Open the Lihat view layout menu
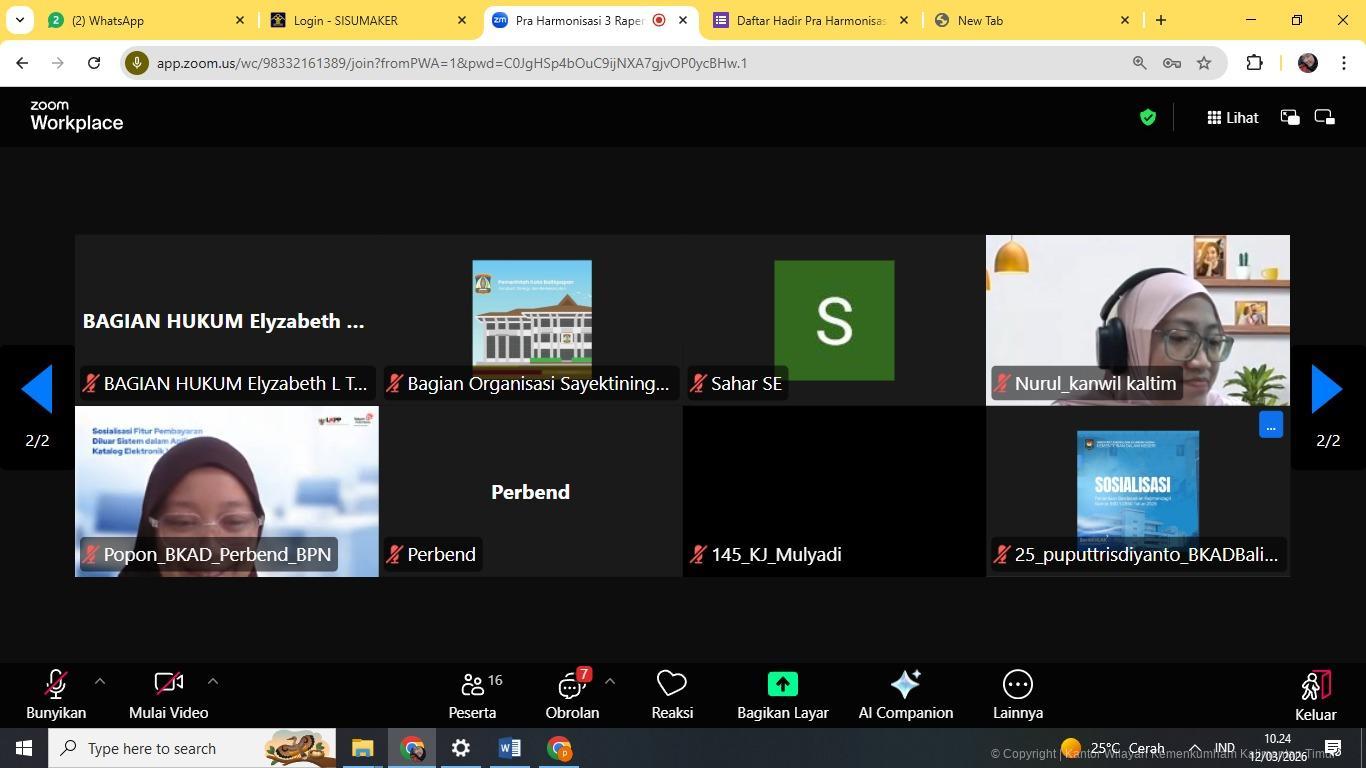 tap(1232, 118)
